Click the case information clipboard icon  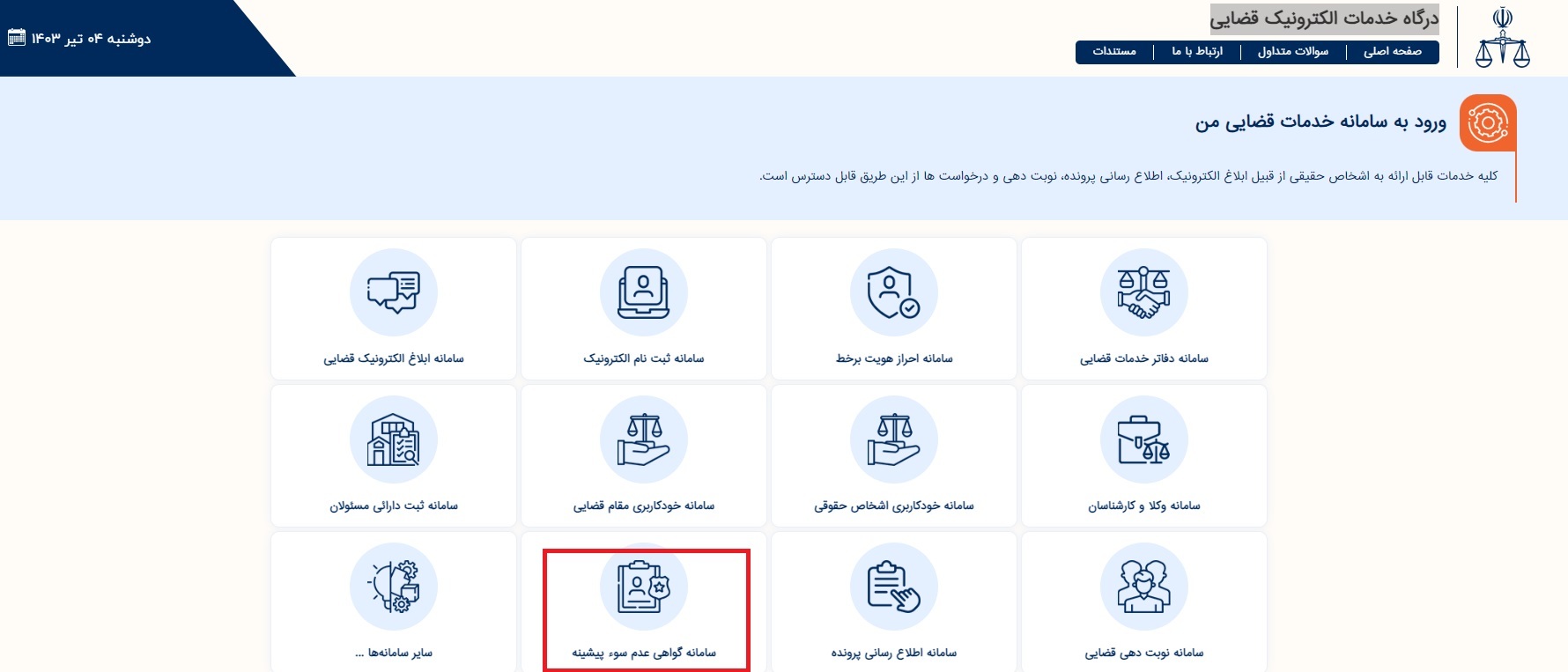pyautogui.click(x=893, y=587)
